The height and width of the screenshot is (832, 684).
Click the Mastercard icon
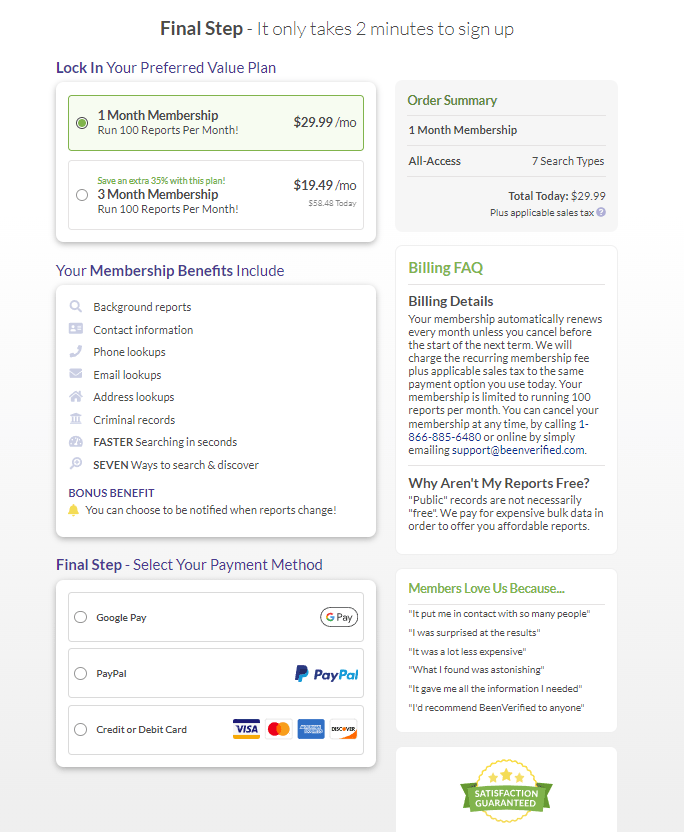pos(278,729)
